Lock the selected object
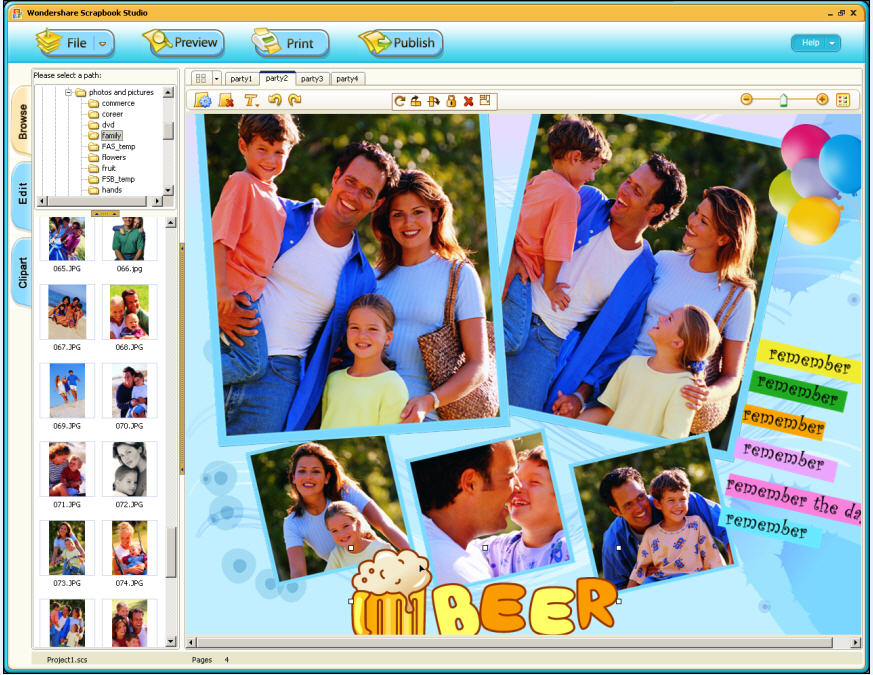Image resolution: width=873 pixels, height=675 pixels. click(x=451, y=101)
